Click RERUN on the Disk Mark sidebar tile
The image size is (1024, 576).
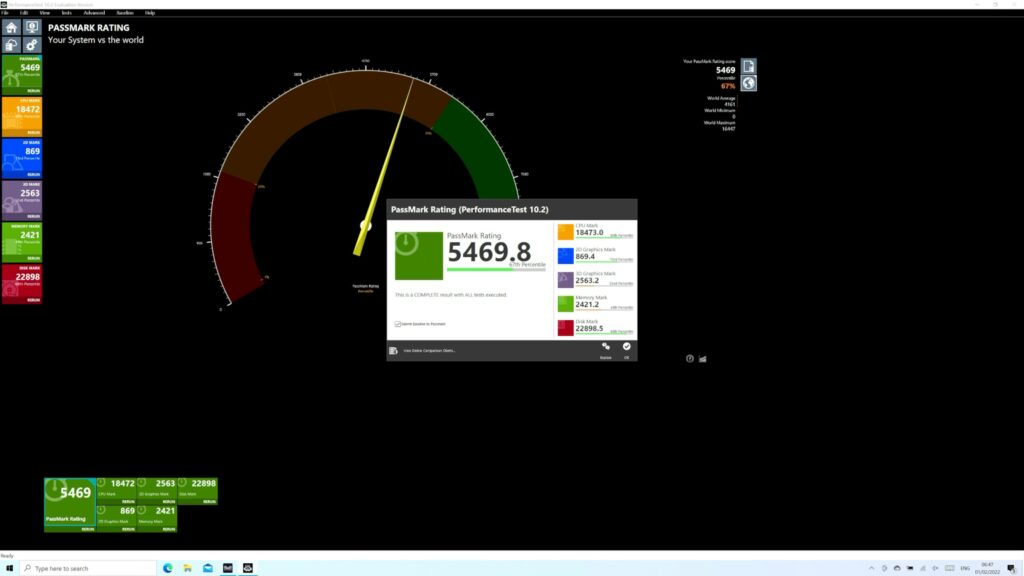pyautogui.click(x=33, y=300)
